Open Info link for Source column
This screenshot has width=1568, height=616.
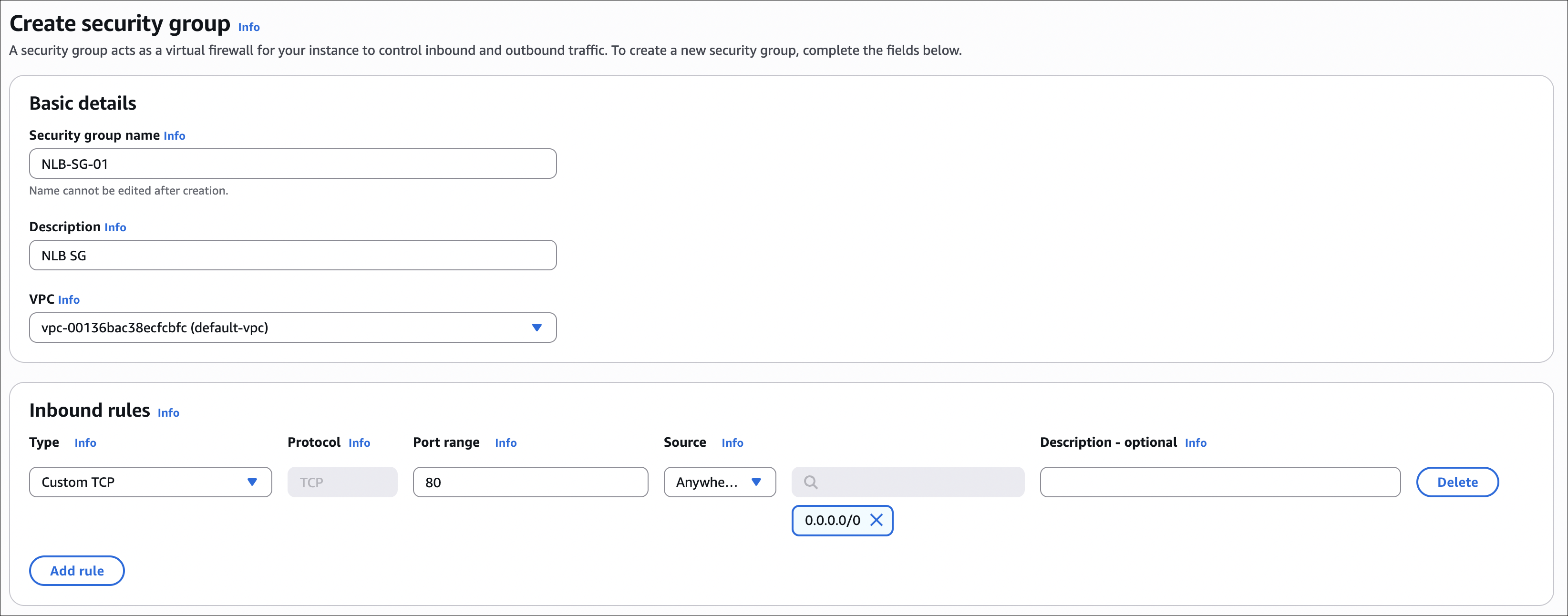click(732, 442)
